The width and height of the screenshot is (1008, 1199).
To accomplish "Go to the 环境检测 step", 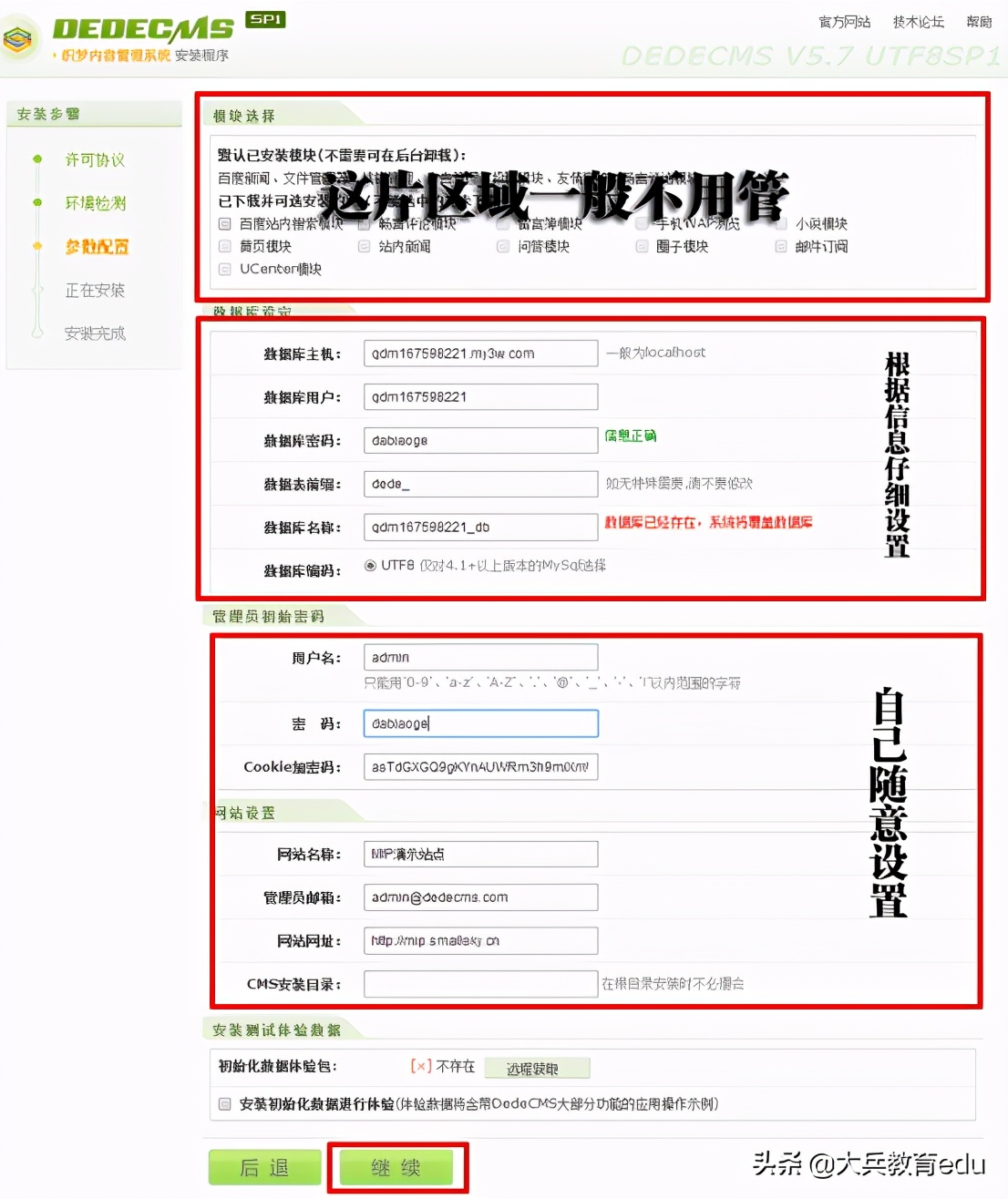I will (x=94, y=203).
